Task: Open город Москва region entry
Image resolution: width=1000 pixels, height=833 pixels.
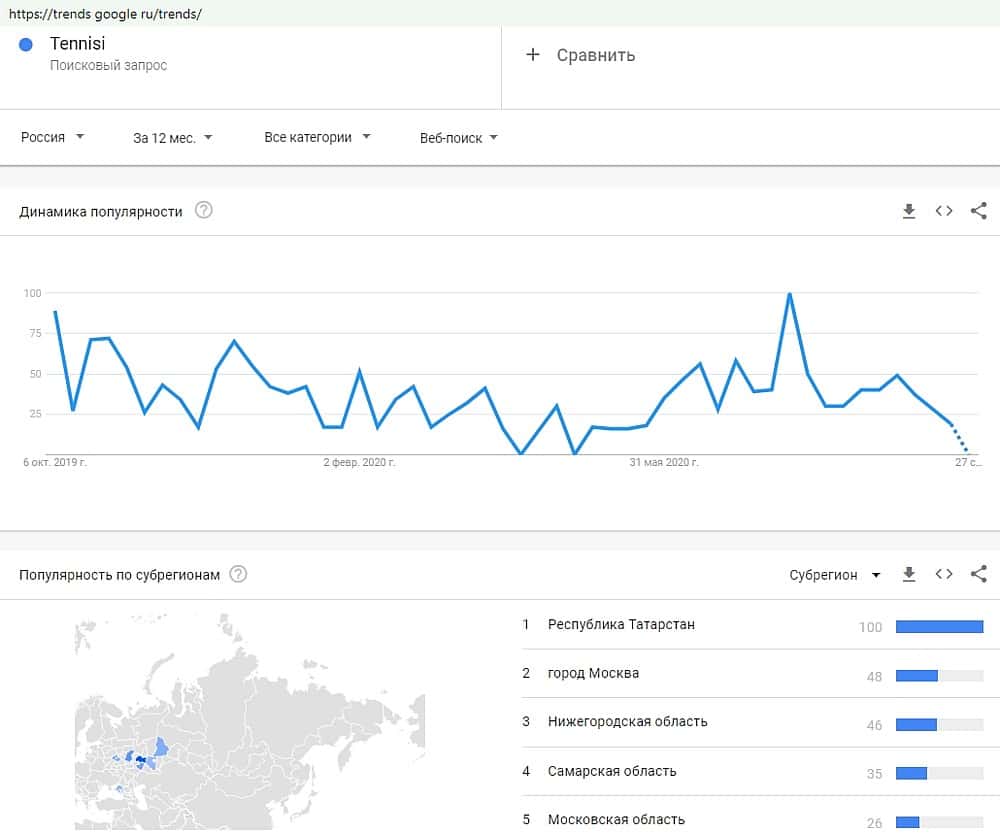Action: (x=593, y=673)
